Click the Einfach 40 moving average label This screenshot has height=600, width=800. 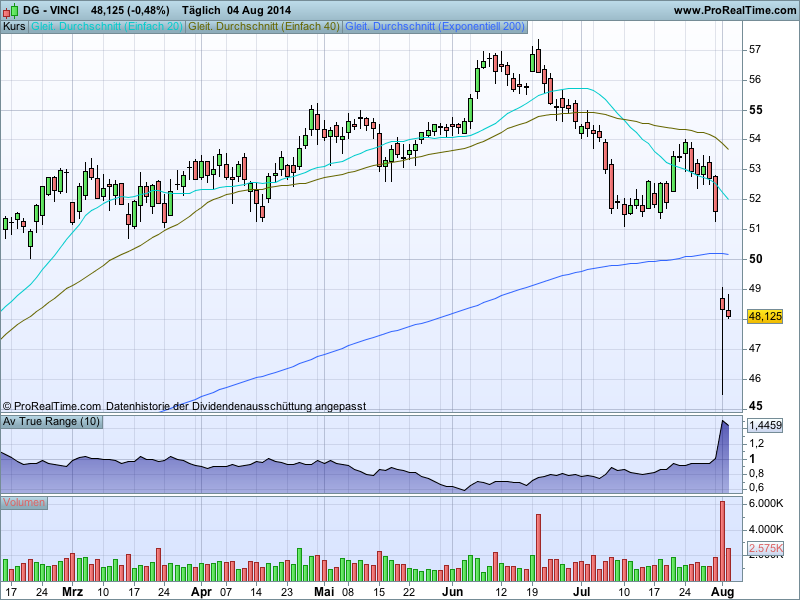[x=264, y=27]
